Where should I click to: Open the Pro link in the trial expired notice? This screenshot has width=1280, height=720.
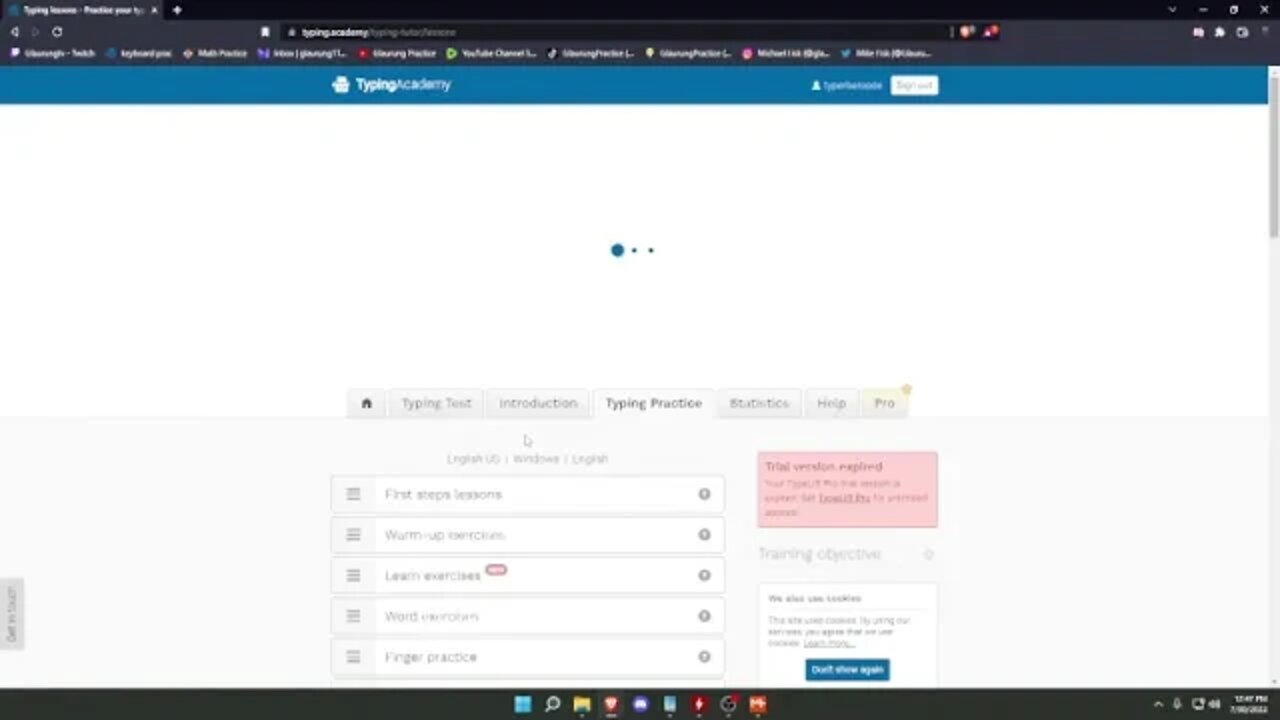pyautogui.click(x=844, y=497)
